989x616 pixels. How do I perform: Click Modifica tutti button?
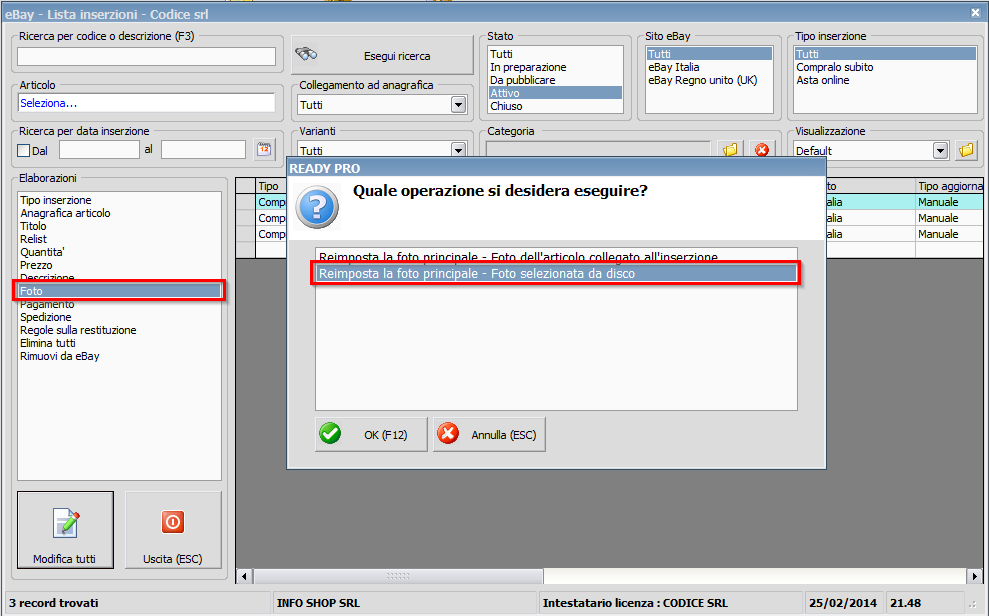(66, 530)
